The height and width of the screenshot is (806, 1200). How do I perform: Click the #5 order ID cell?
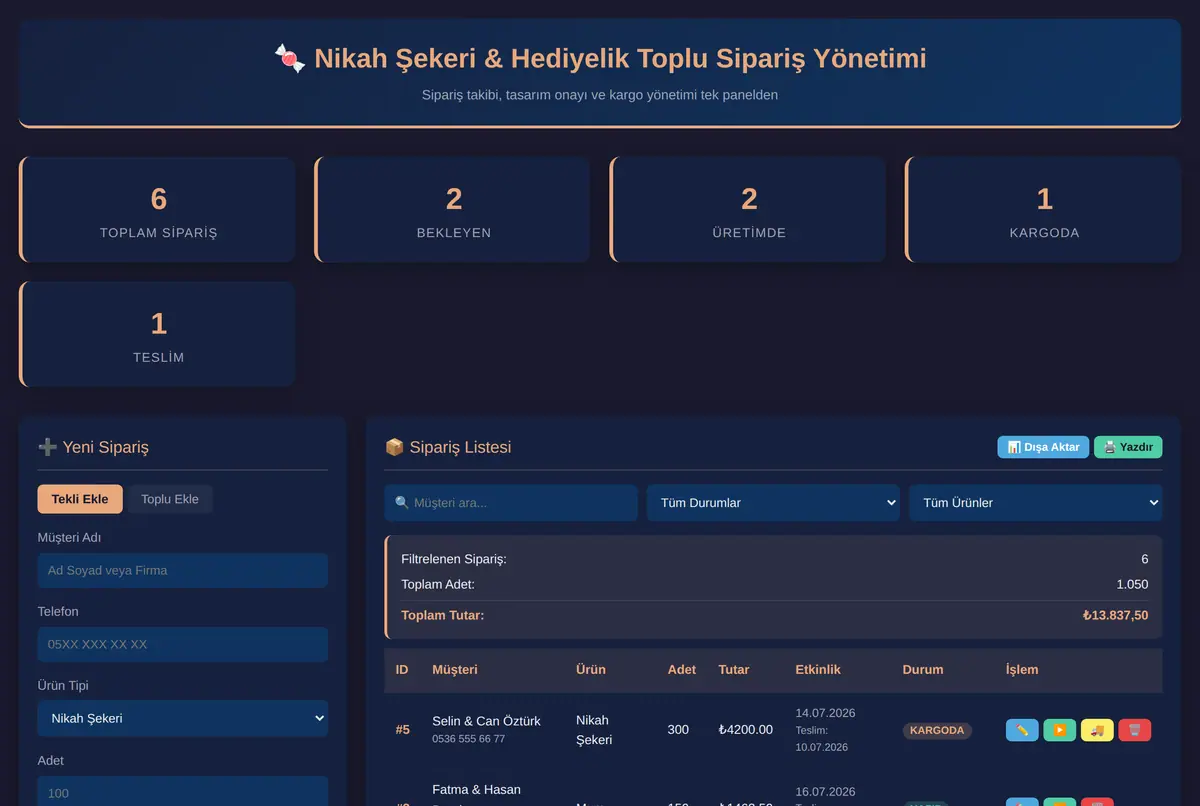tap(402, 730)
